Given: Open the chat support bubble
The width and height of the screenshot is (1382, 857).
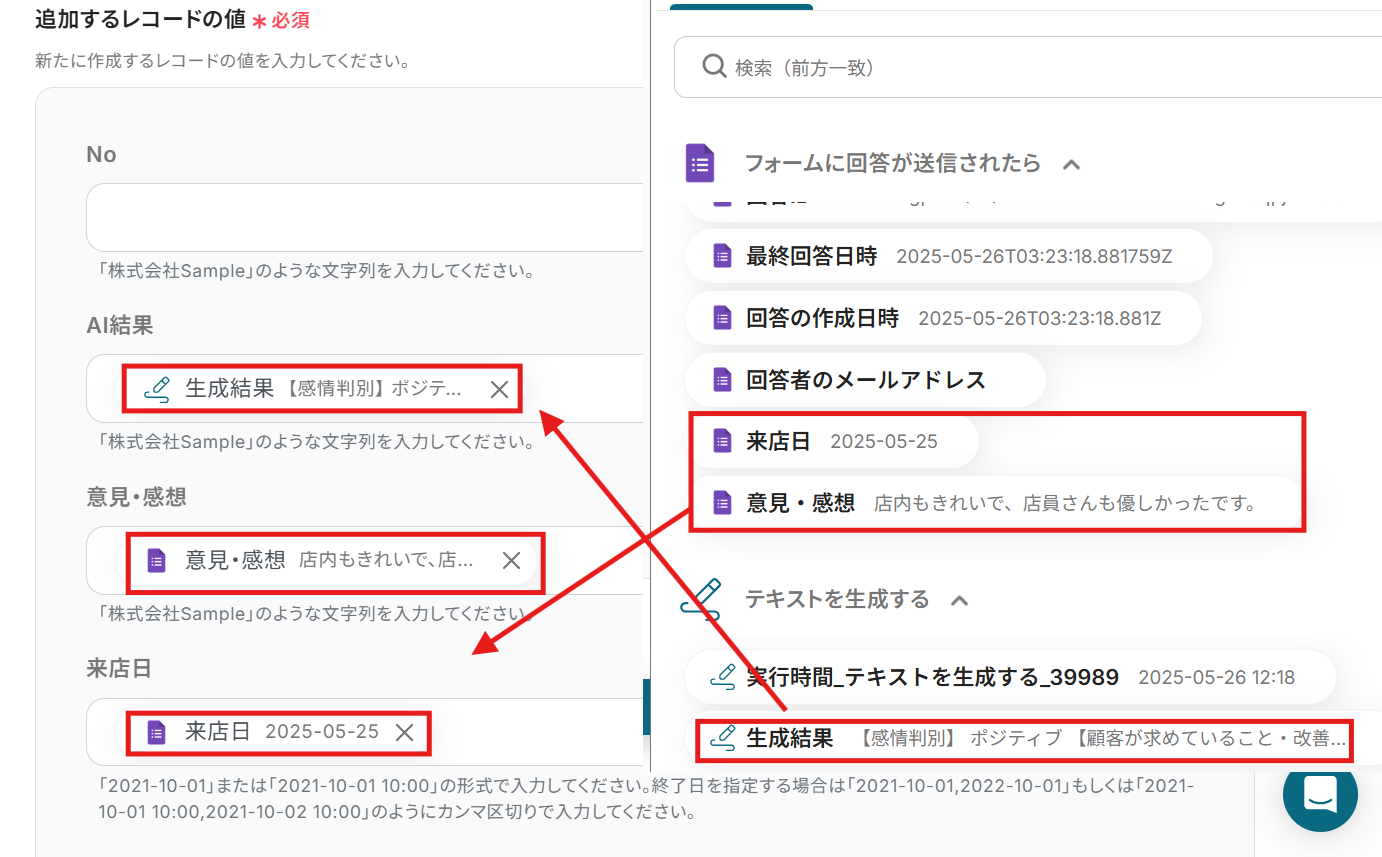Looking at the screenshot, I should coord(1320,794).
